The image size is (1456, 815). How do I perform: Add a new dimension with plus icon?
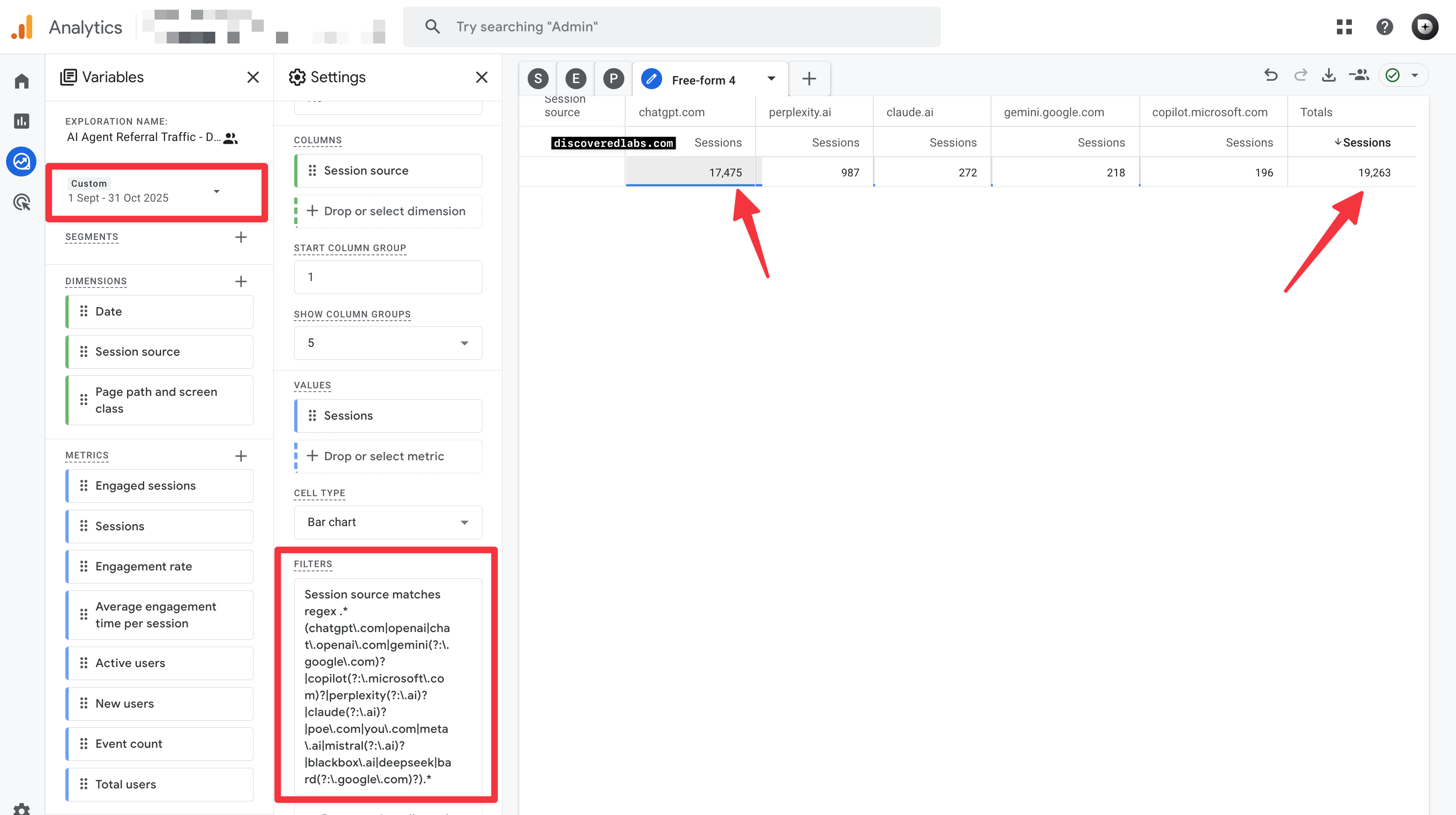[241, 281]
